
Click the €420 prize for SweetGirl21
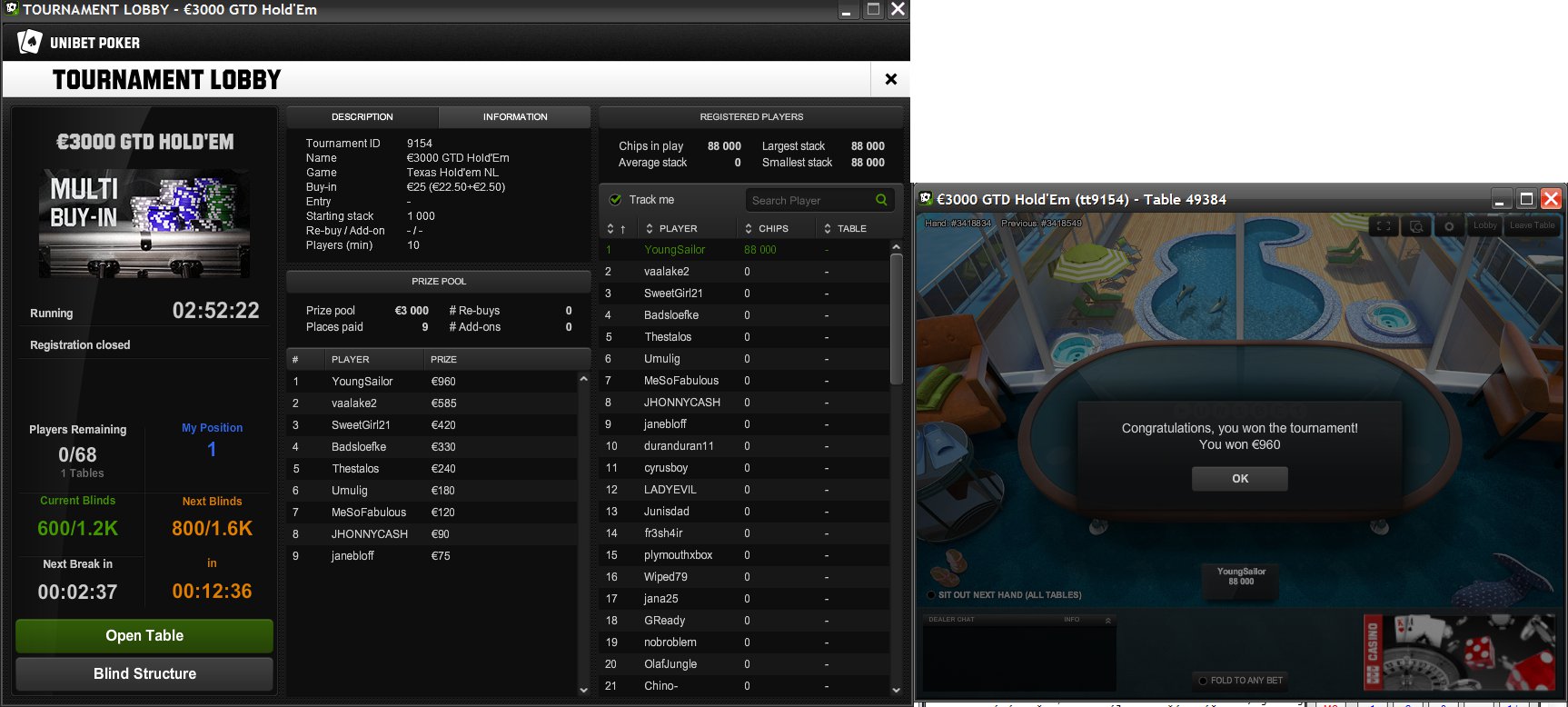(443, 425)
